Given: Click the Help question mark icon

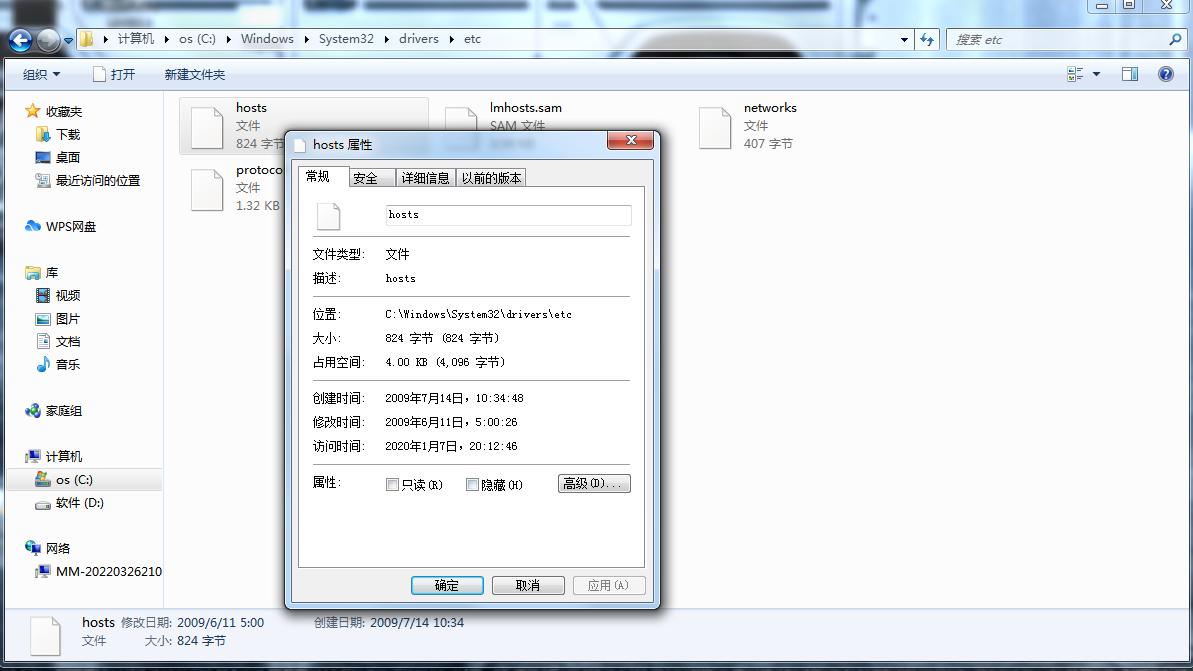Looking at the screenshot, I should 1166,73.
